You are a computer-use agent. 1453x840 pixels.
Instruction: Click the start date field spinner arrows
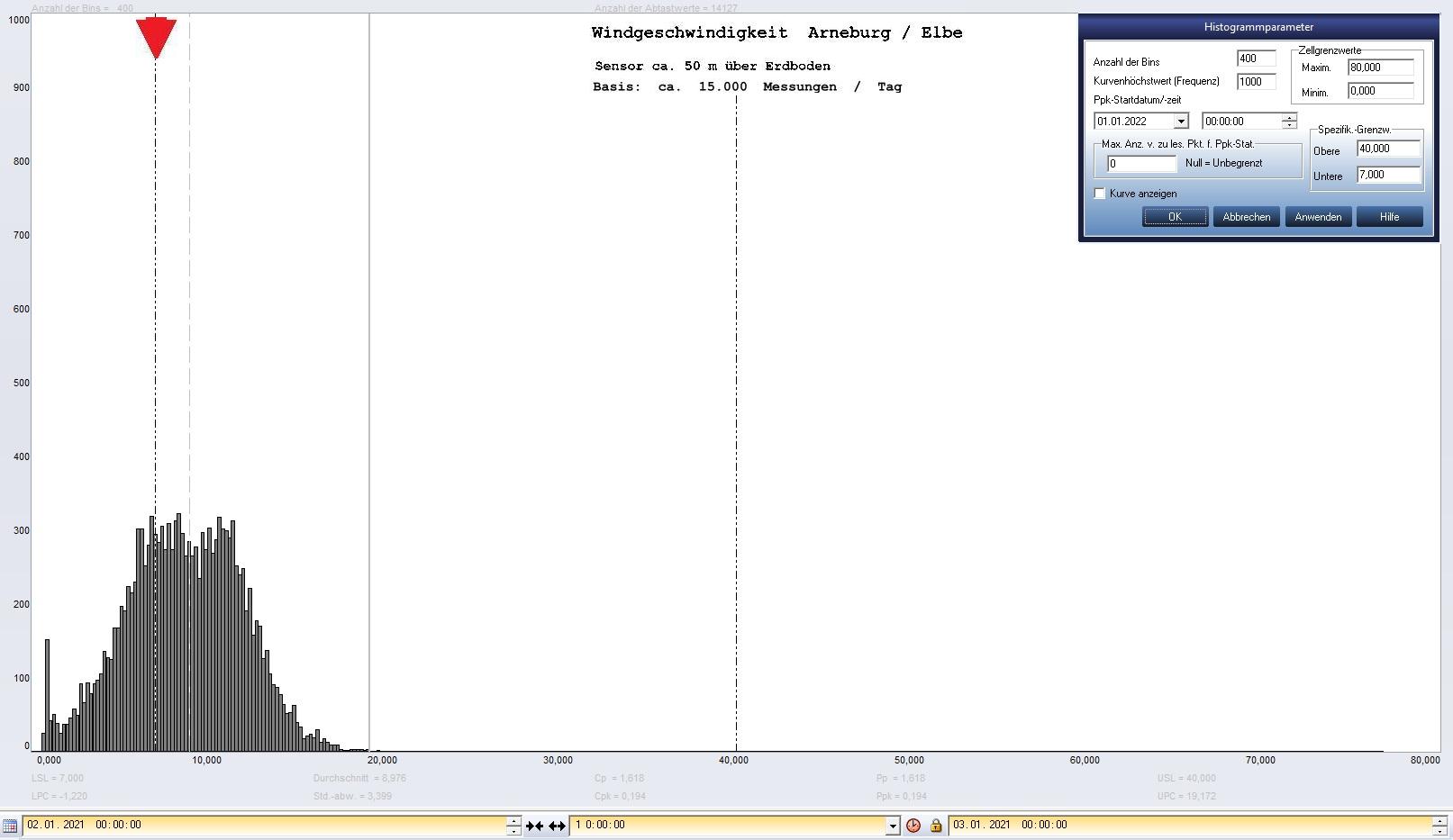tap(513, 825)
